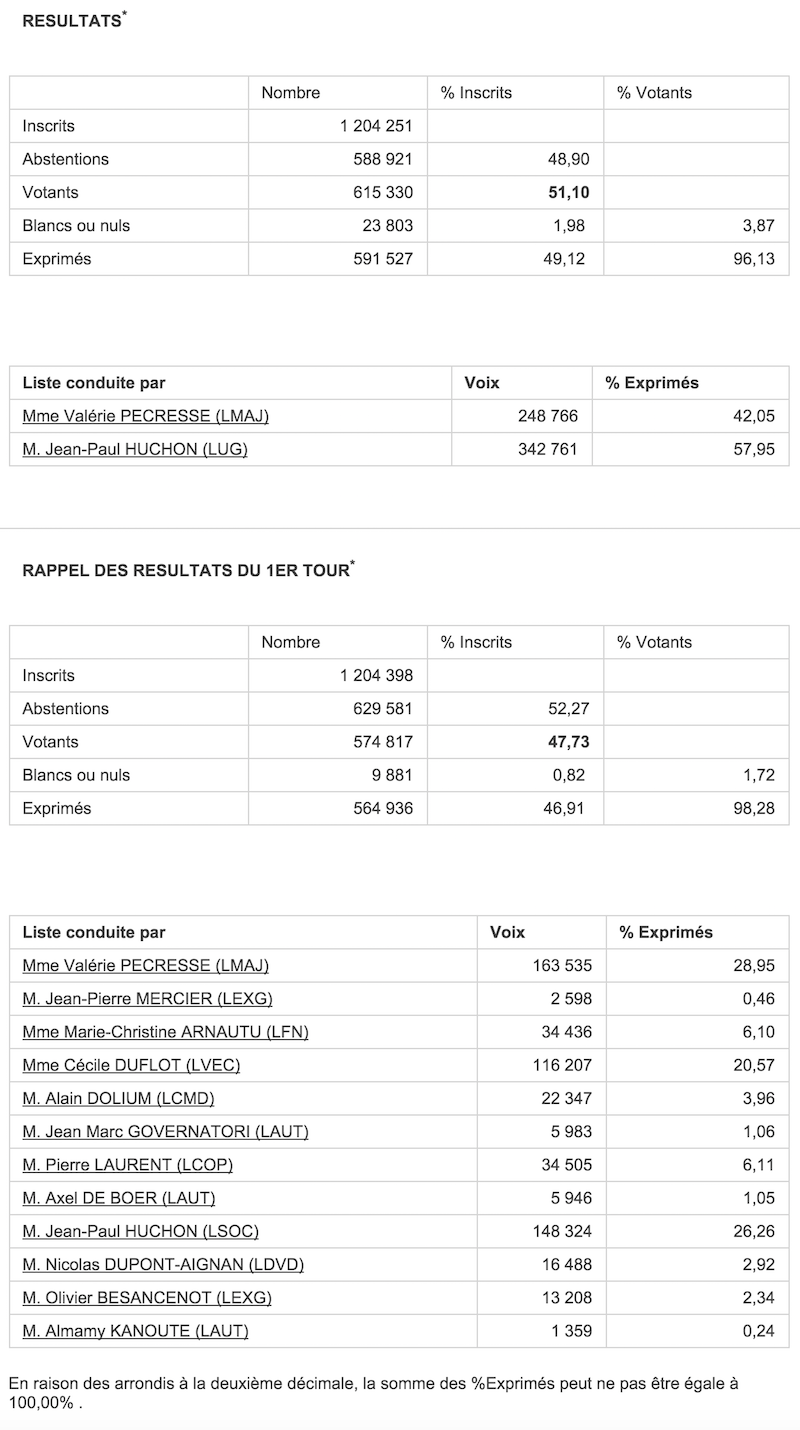Click the bold 51,10 turnout percentage
The width and height of the screenshot is (800, 1430).
[x=565, y=192]
